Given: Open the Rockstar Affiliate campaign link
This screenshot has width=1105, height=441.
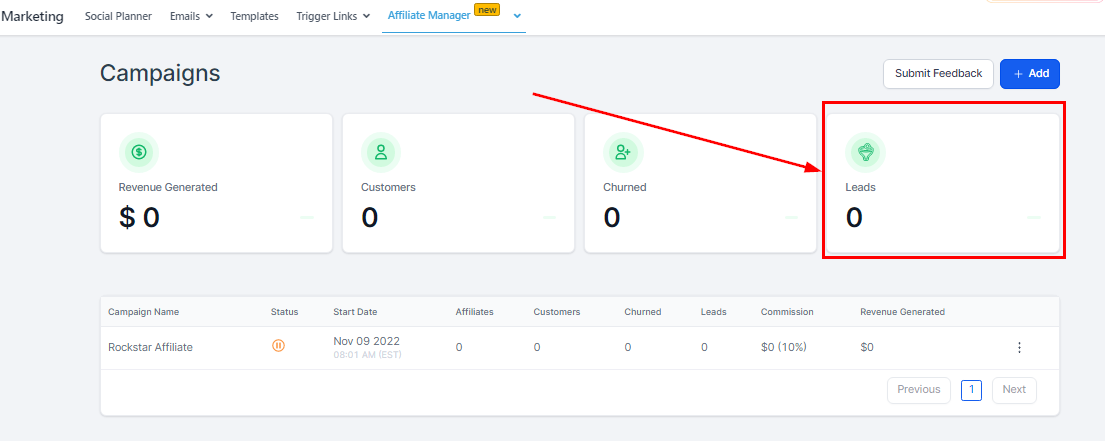Looking at the screenshot, I should (150, 347).
